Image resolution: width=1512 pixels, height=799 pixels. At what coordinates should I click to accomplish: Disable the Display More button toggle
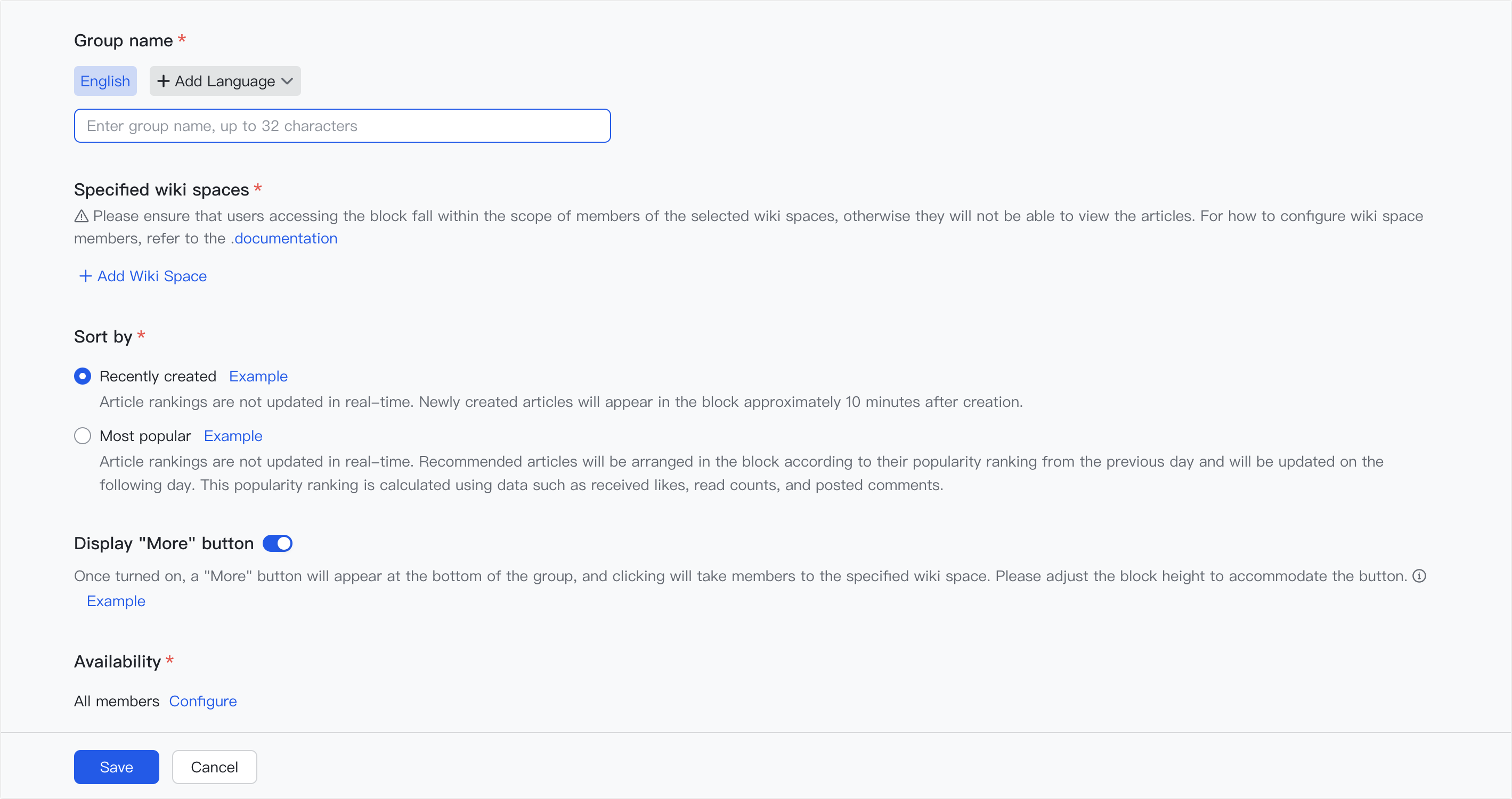pyautogui.click(x=277, y=543)
